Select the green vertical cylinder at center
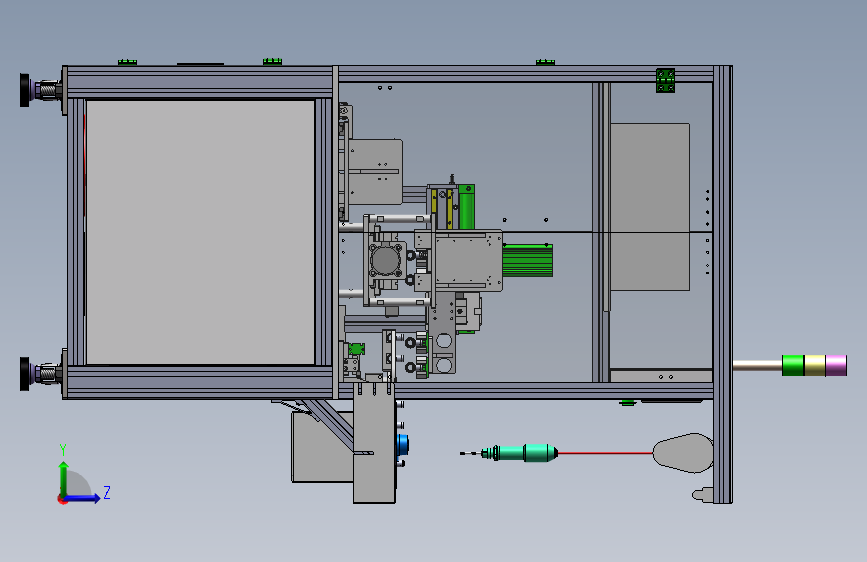Screen dimensions: 867x562 [x=467, y=207]
